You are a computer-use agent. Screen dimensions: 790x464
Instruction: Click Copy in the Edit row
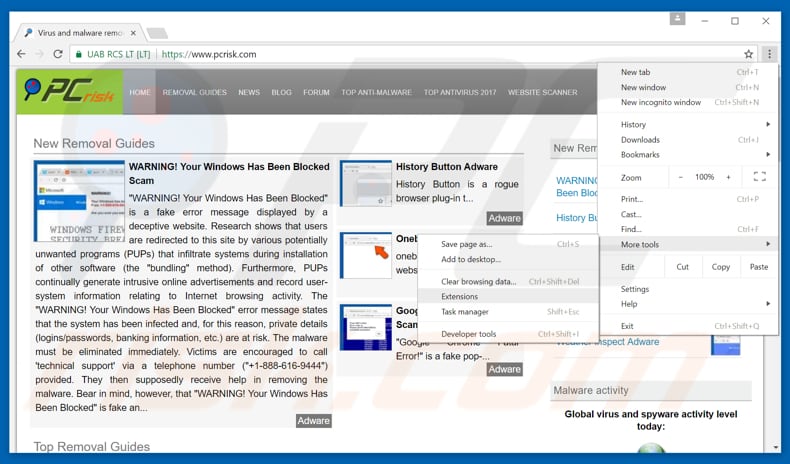pos(721,267)
